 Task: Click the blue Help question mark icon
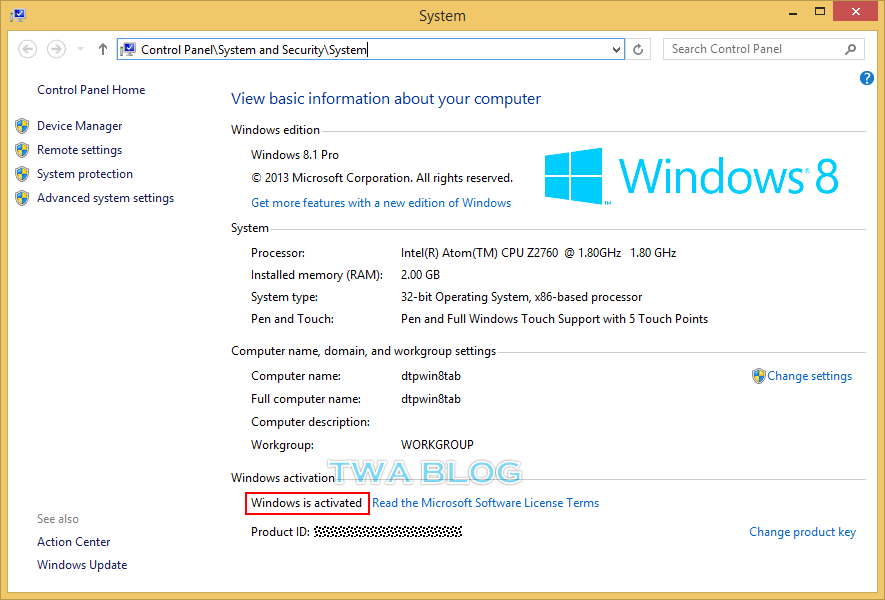(866, 78)
